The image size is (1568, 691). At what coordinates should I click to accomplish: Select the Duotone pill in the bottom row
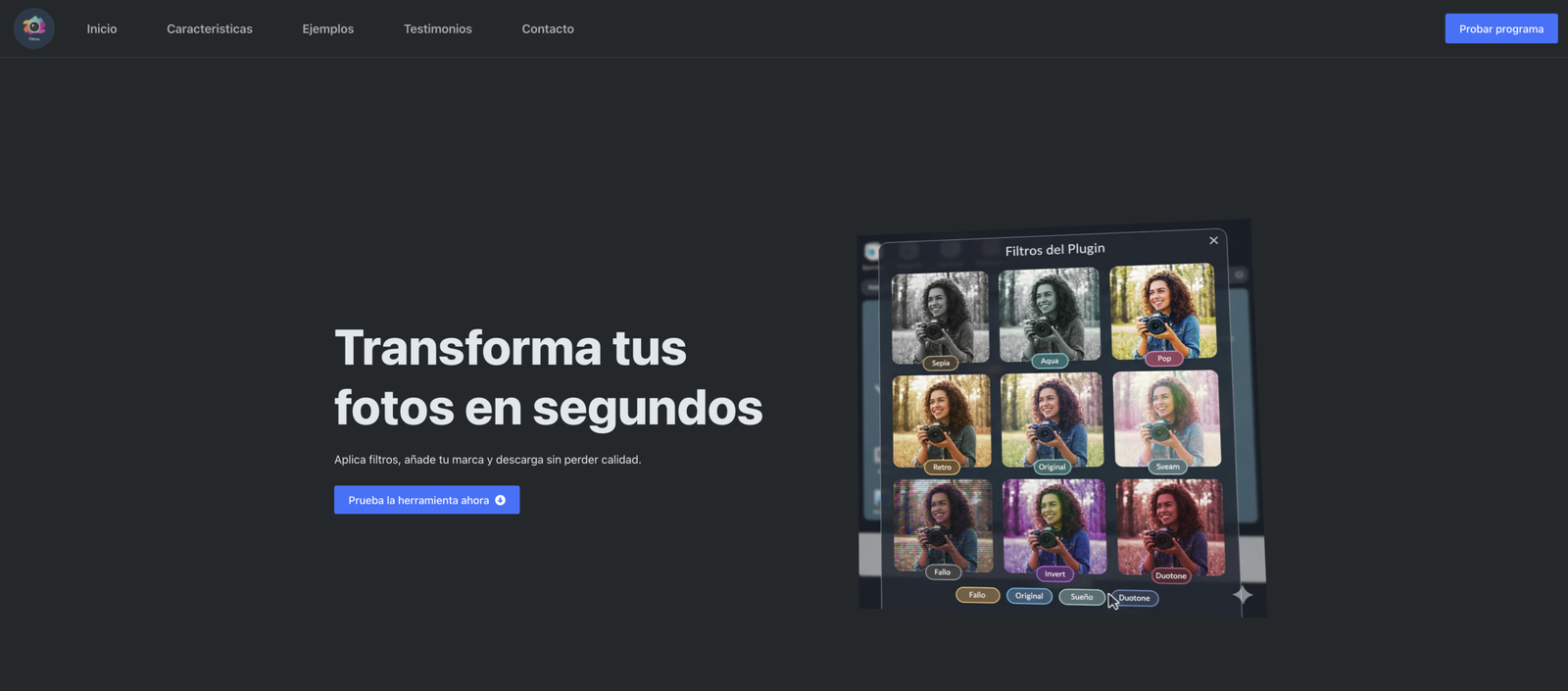click(1137, 598)
